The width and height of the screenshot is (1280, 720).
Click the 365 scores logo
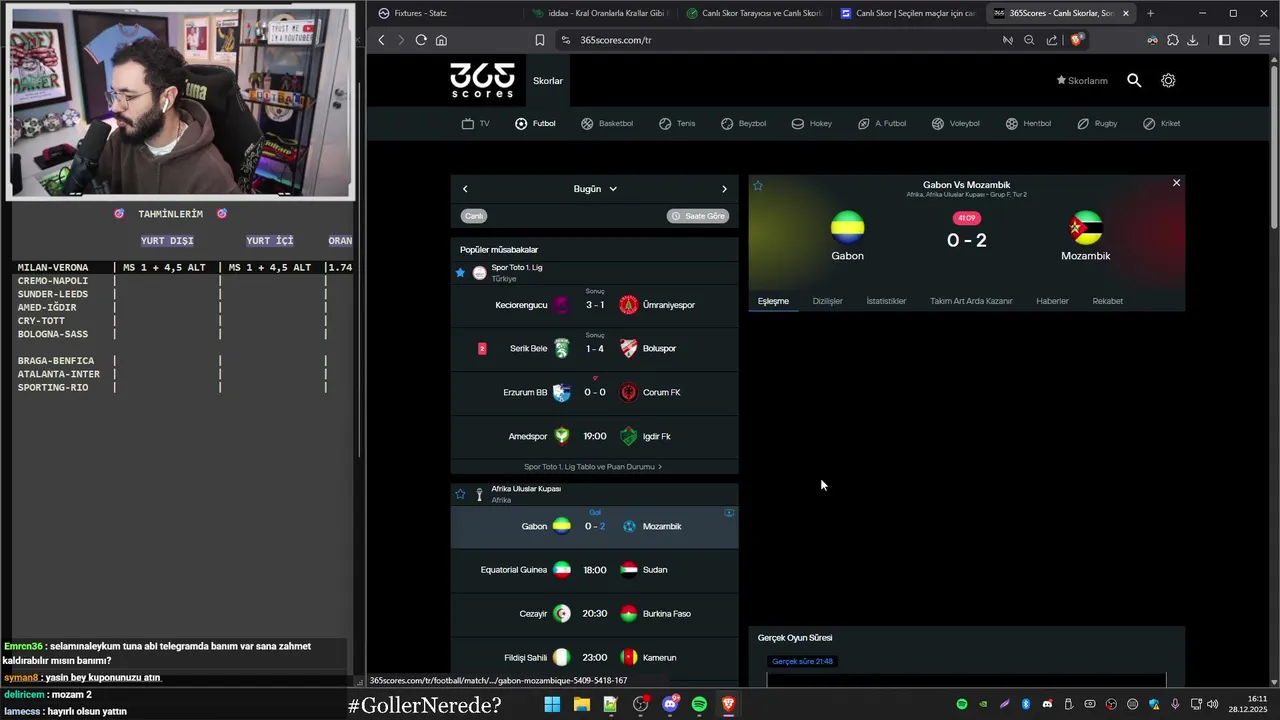[482, 80]
